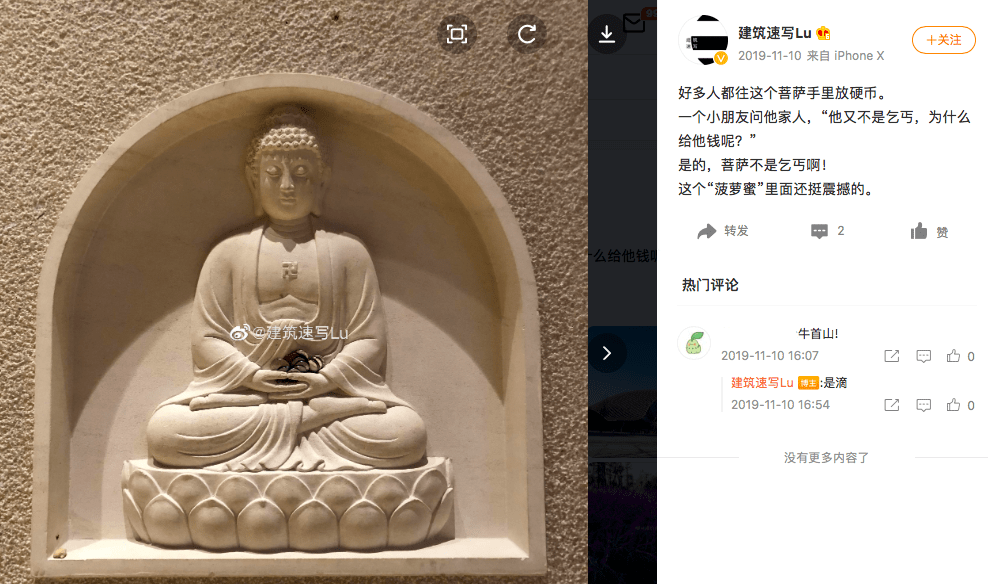Image resolution: width=988 pixels, height=584 pixels.
Task: Like the 牛首山! comment
Action: click(953, 356)
